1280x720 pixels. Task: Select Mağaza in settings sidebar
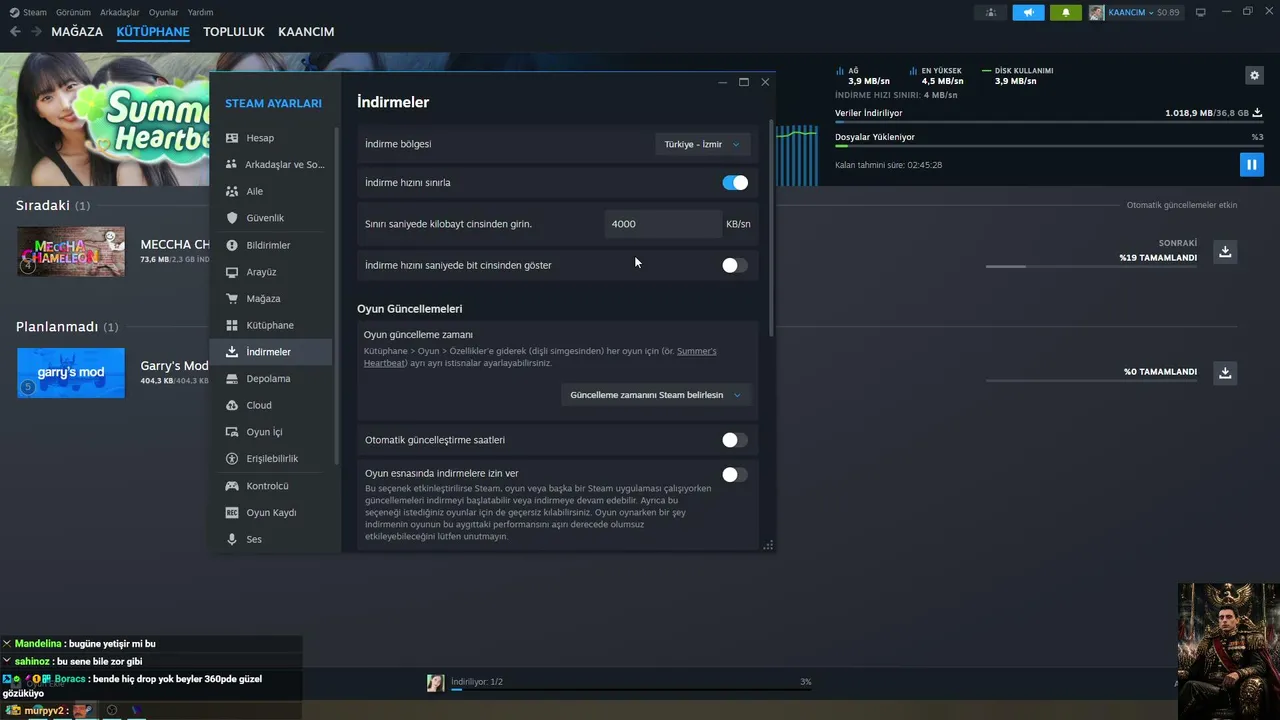pyautogui.click(x=271, y=298)
